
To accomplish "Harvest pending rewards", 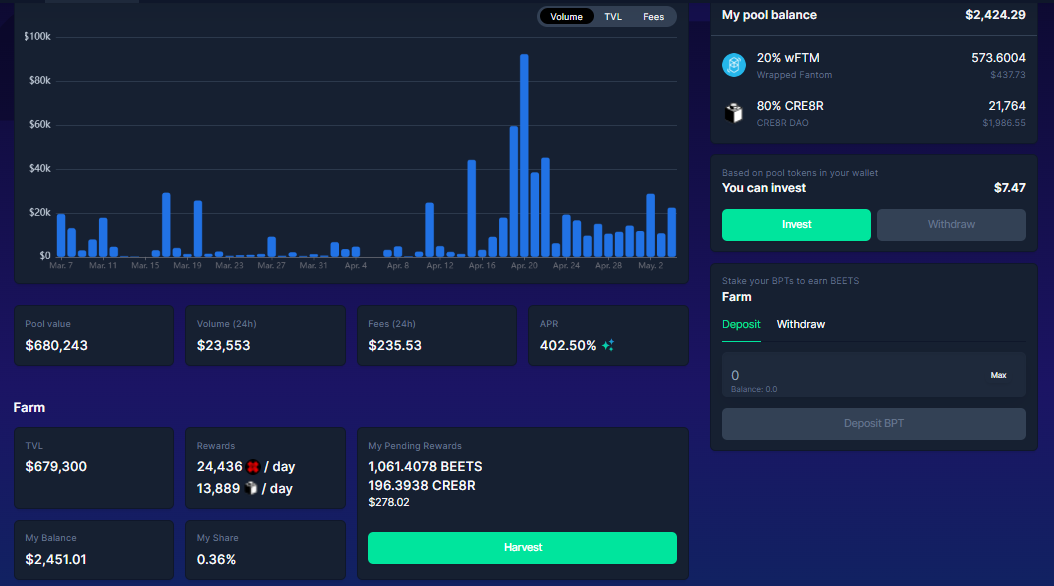I will 522,548.
